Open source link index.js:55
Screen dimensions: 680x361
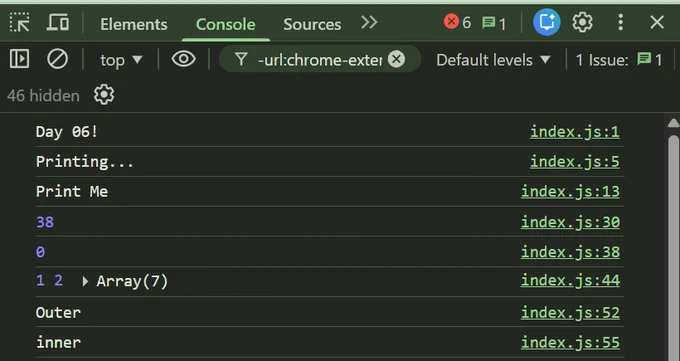click(x=570, y=343)
